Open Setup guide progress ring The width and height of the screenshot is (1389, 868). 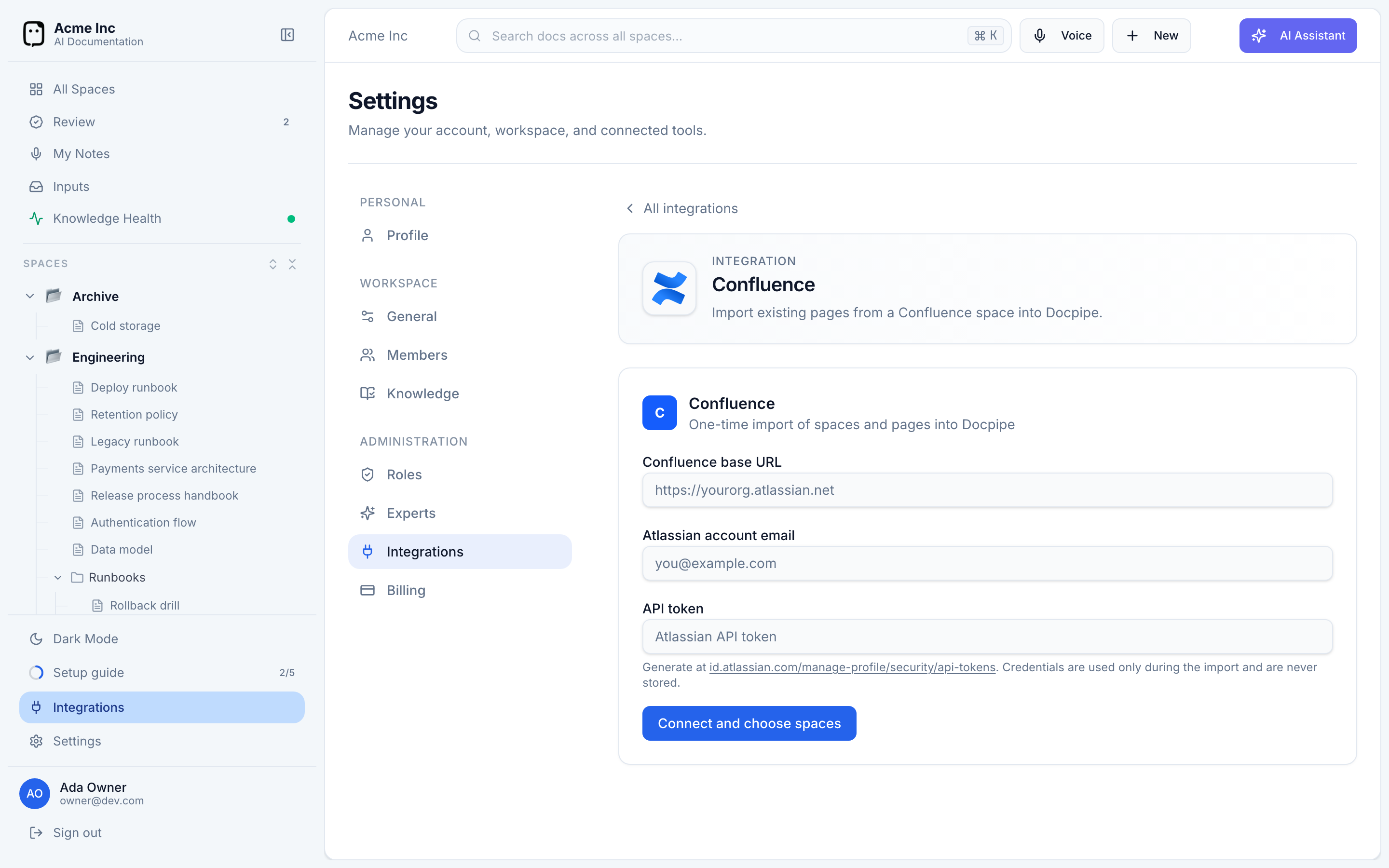[36, 673]
